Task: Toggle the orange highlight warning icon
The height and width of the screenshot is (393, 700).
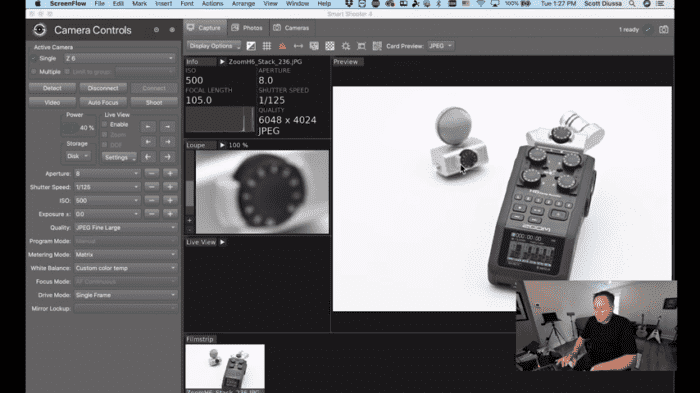Action: pyautogui.click(x=282, y=46)
